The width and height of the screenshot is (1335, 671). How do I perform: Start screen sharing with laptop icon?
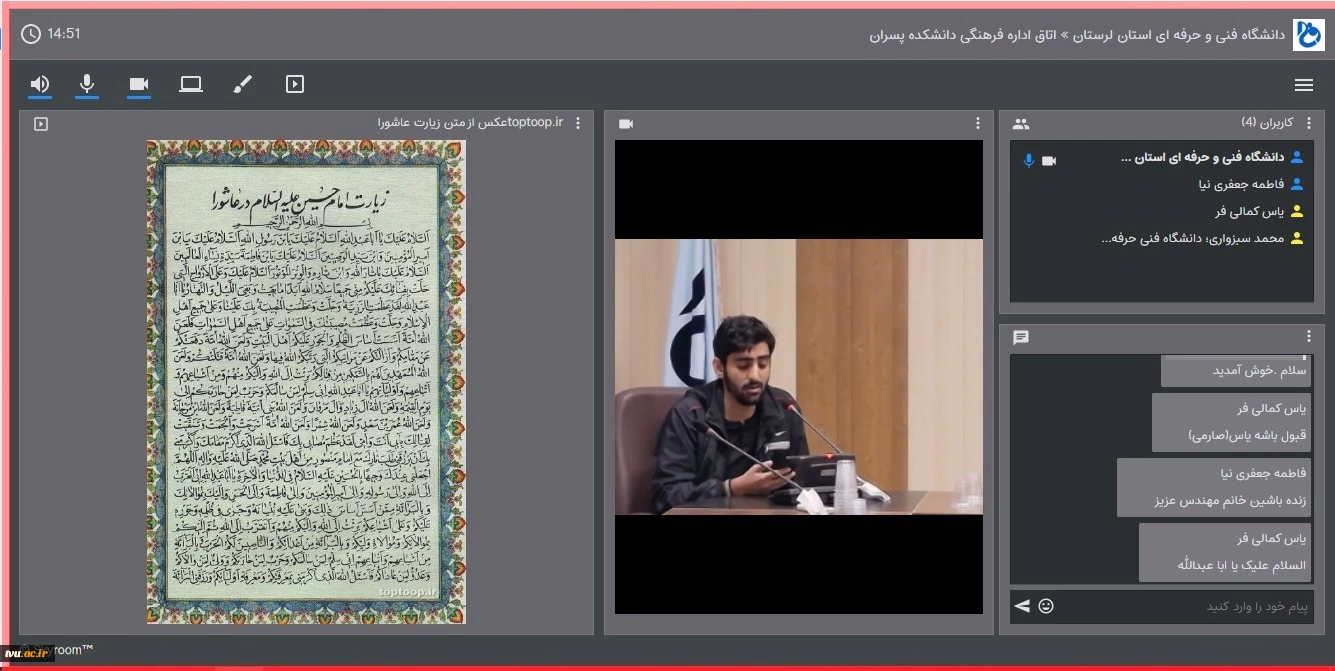(x=191, y=84)
